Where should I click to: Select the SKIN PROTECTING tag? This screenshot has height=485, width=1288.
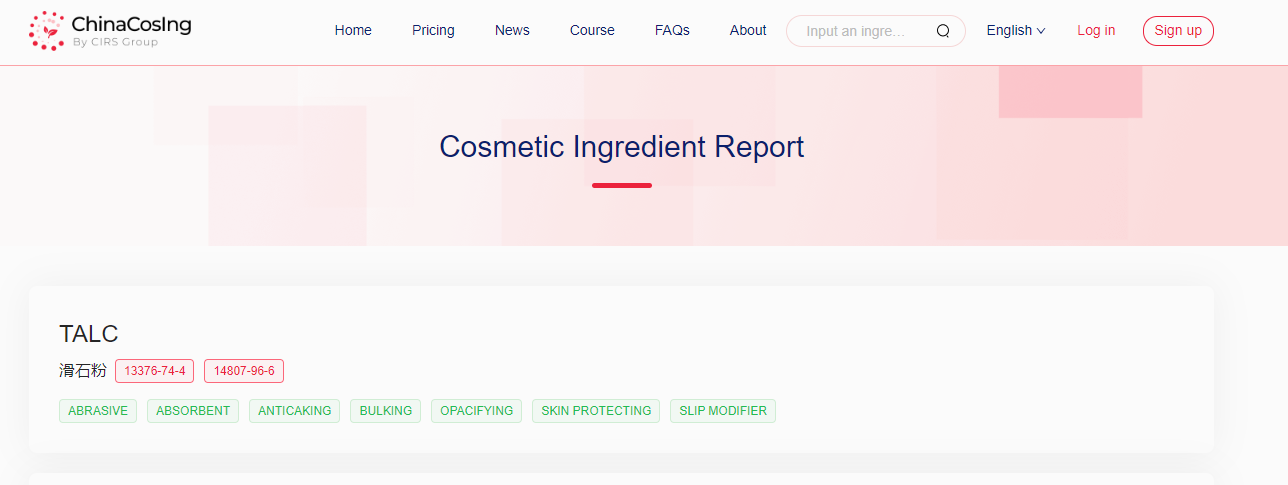(596, 411)
